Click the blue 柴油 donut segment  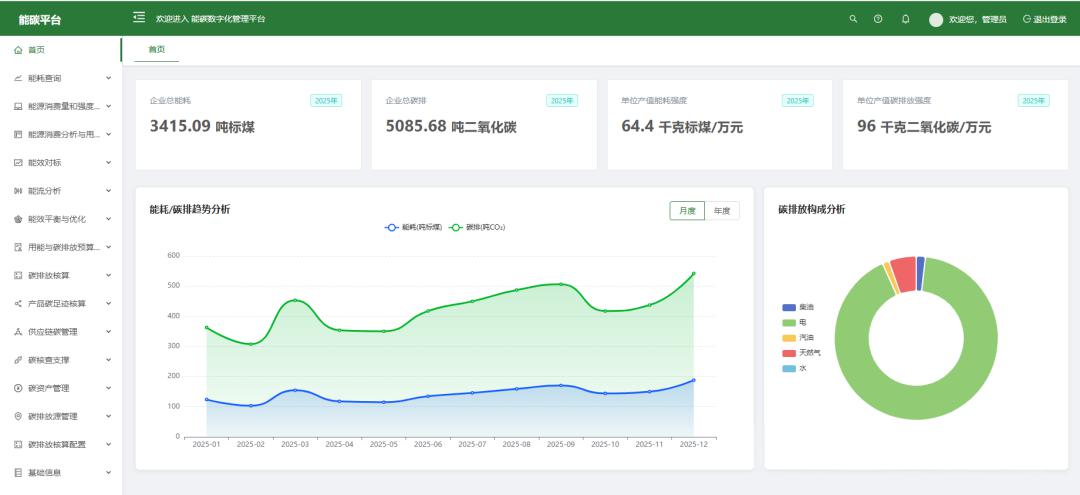[x=921, y=273]
